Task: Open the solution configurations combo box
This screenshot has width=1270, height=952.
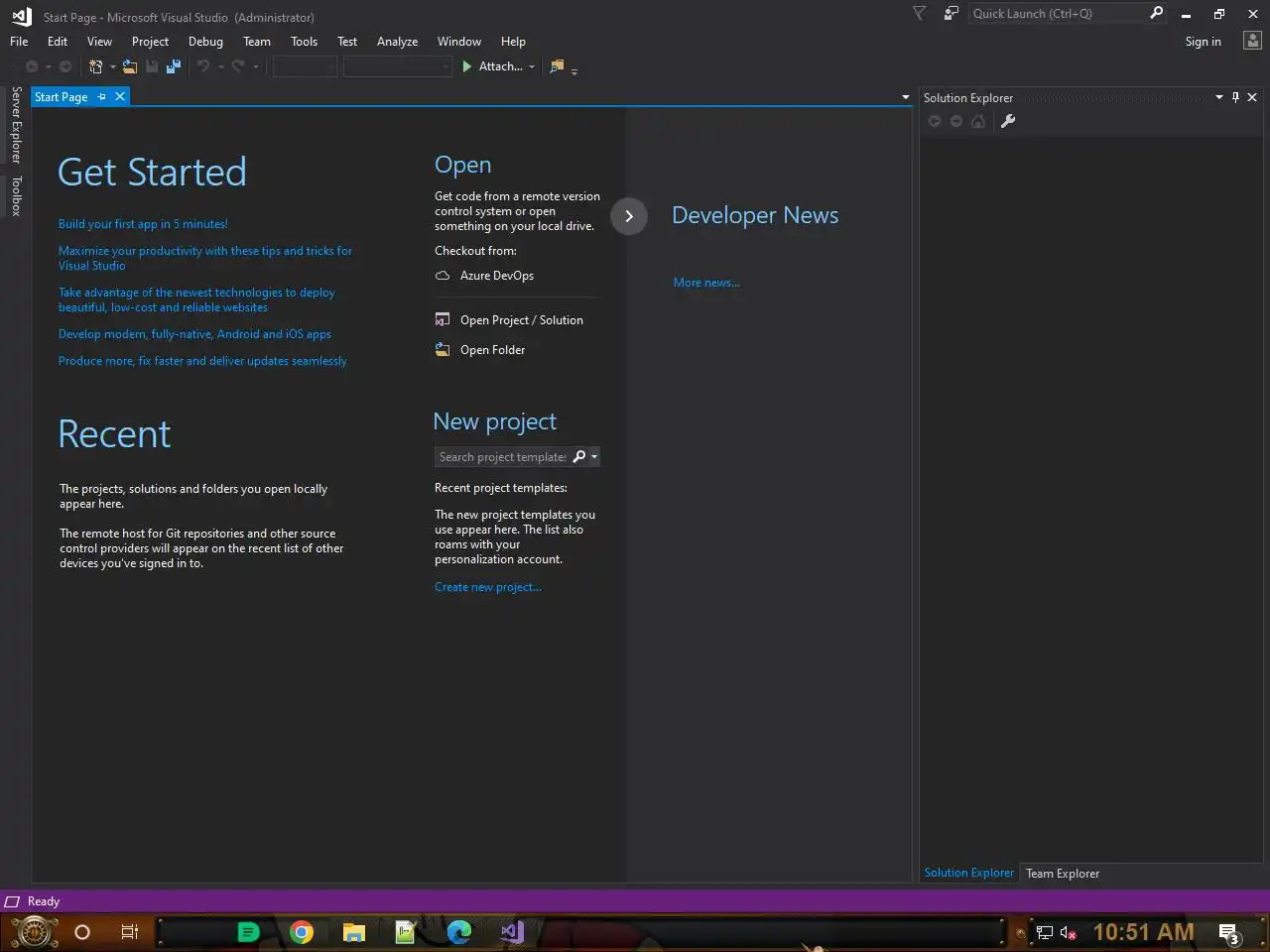Action: (305, 66)
